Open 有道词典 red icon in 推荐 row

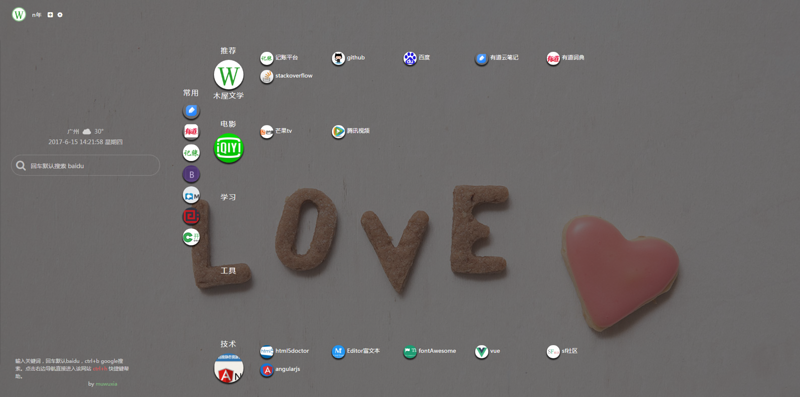(x=553, y=59)
